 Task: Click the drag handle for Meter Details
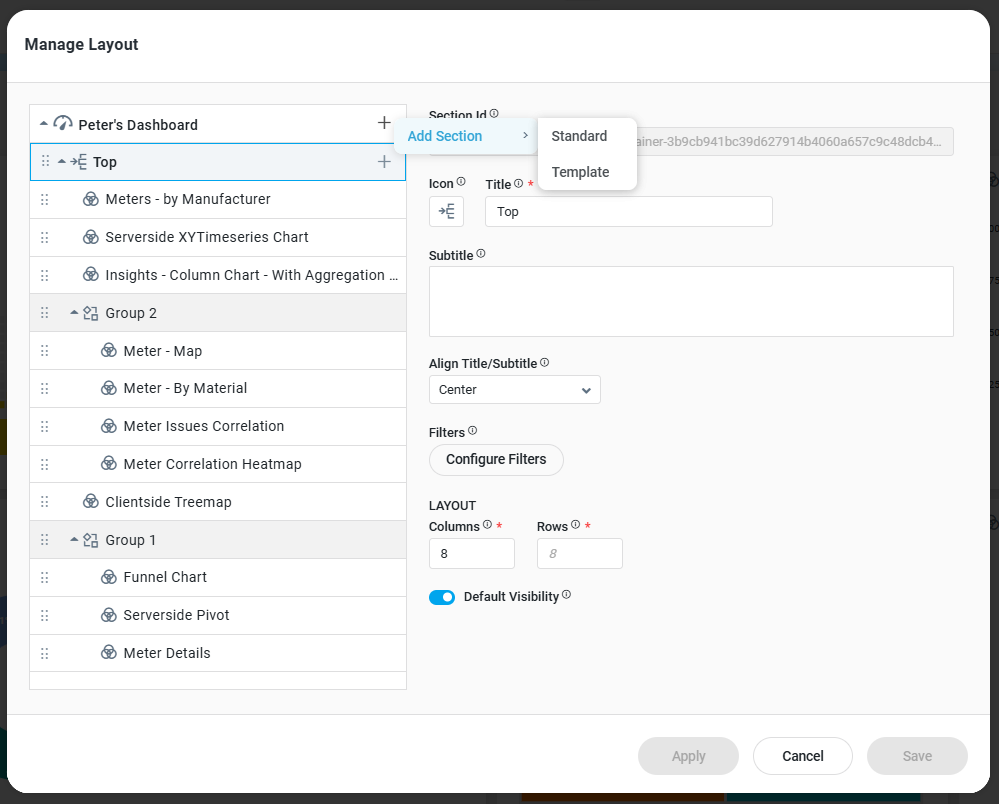(x=44, y=653)
